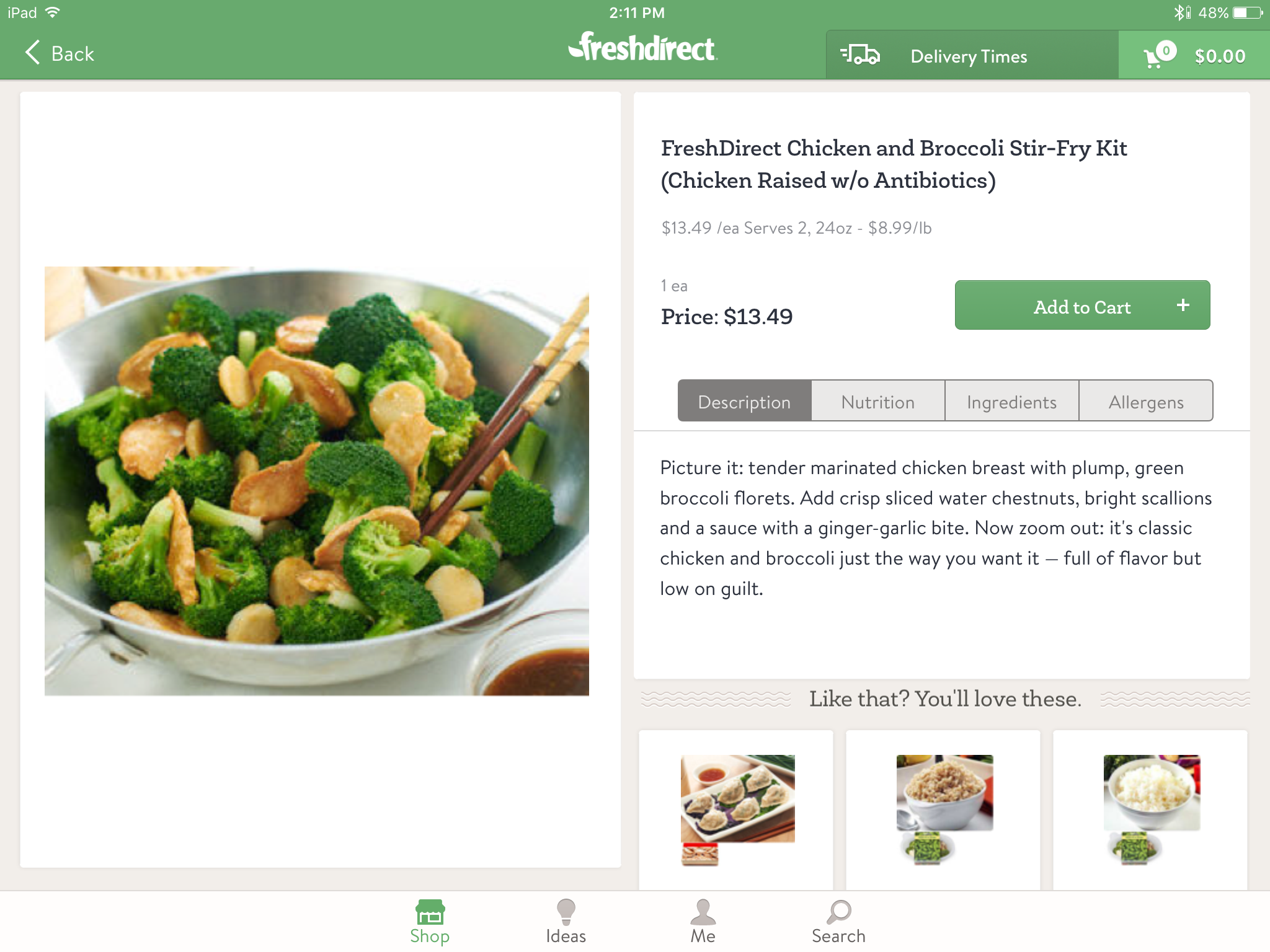1270x952 pixels.
Task: Open the Me profile tab
Action: coord(703,922)
